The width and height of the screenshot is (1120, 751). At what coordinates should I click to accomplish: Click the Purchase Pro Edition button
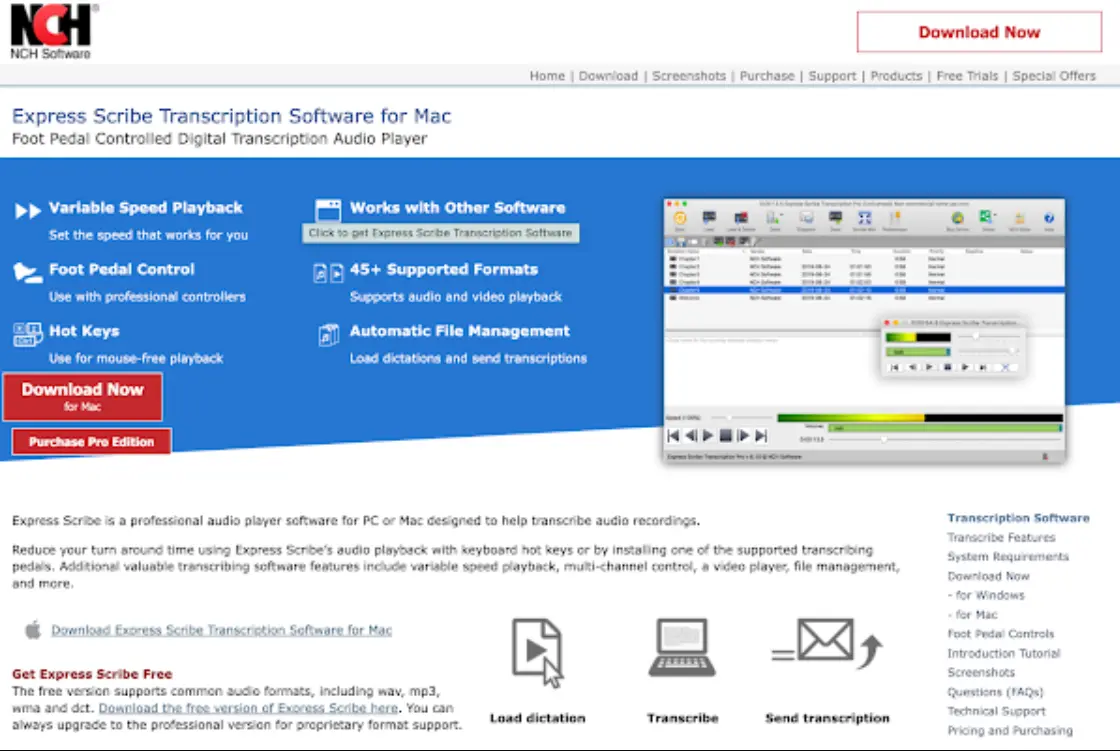[90, 441]
